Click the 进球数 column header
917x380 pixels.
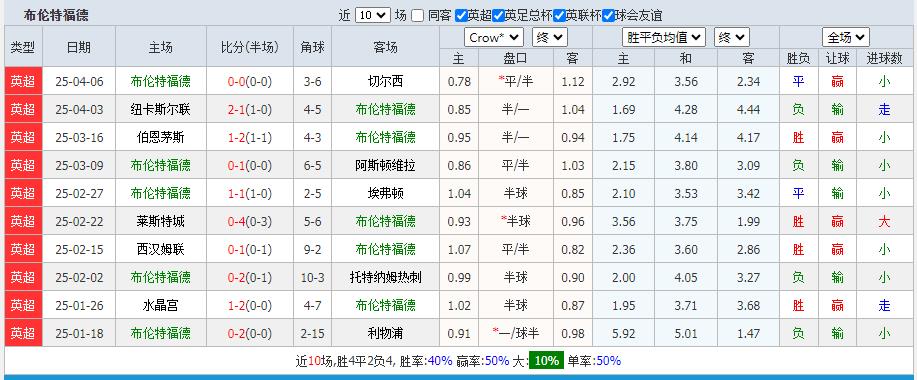884,58
